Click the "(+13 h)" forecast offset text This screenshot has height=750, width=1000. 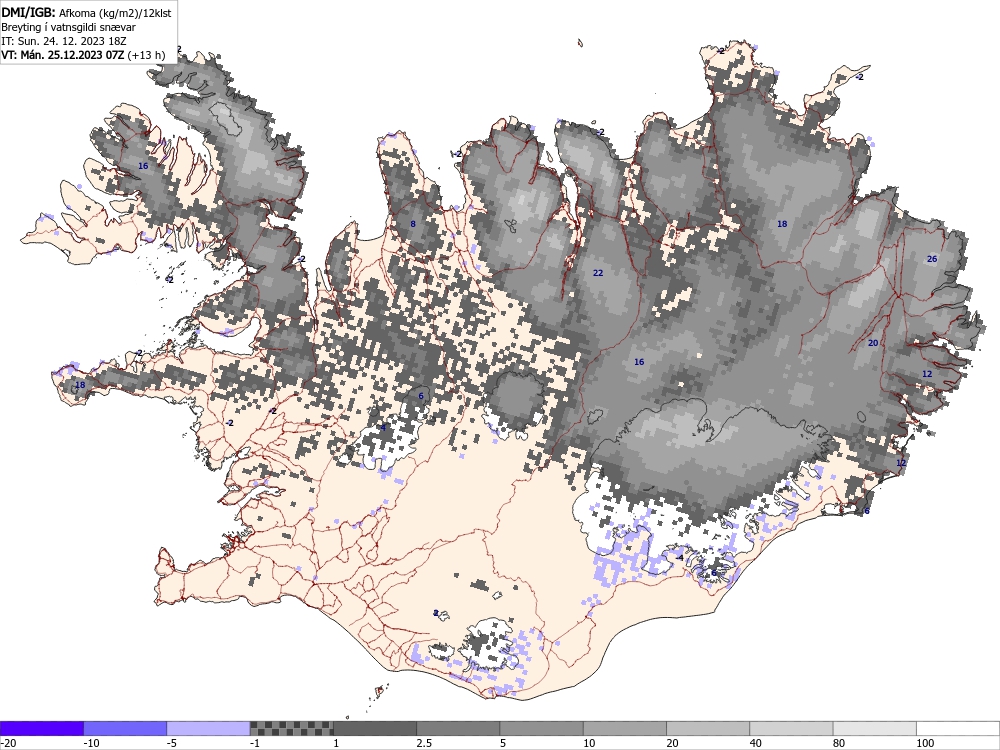pyautogui.click(x=146, y=55)
